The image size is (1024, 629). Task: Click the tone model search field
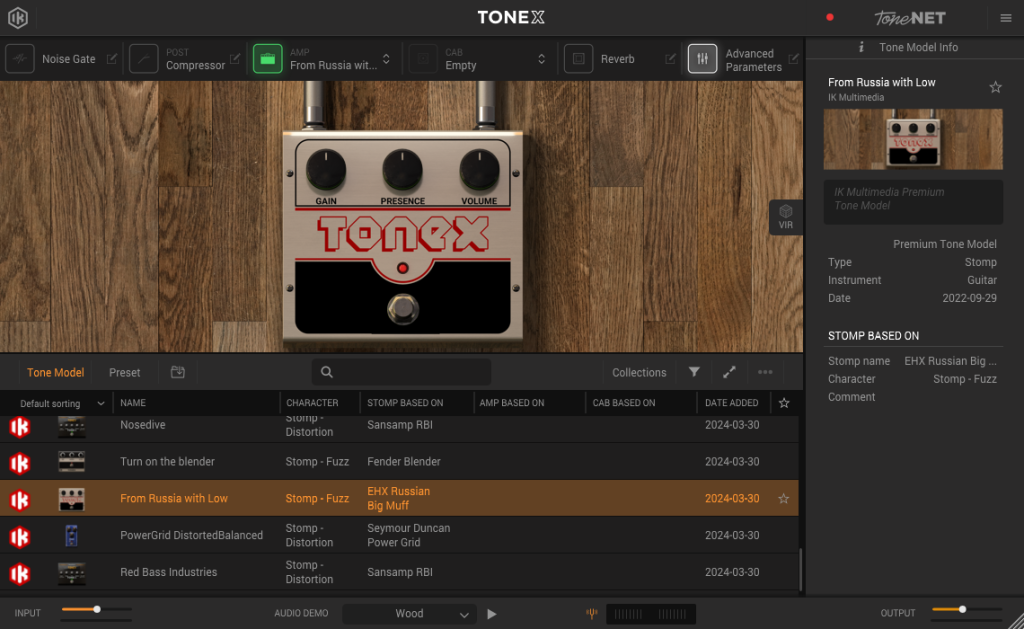click(x=401, y=372)
